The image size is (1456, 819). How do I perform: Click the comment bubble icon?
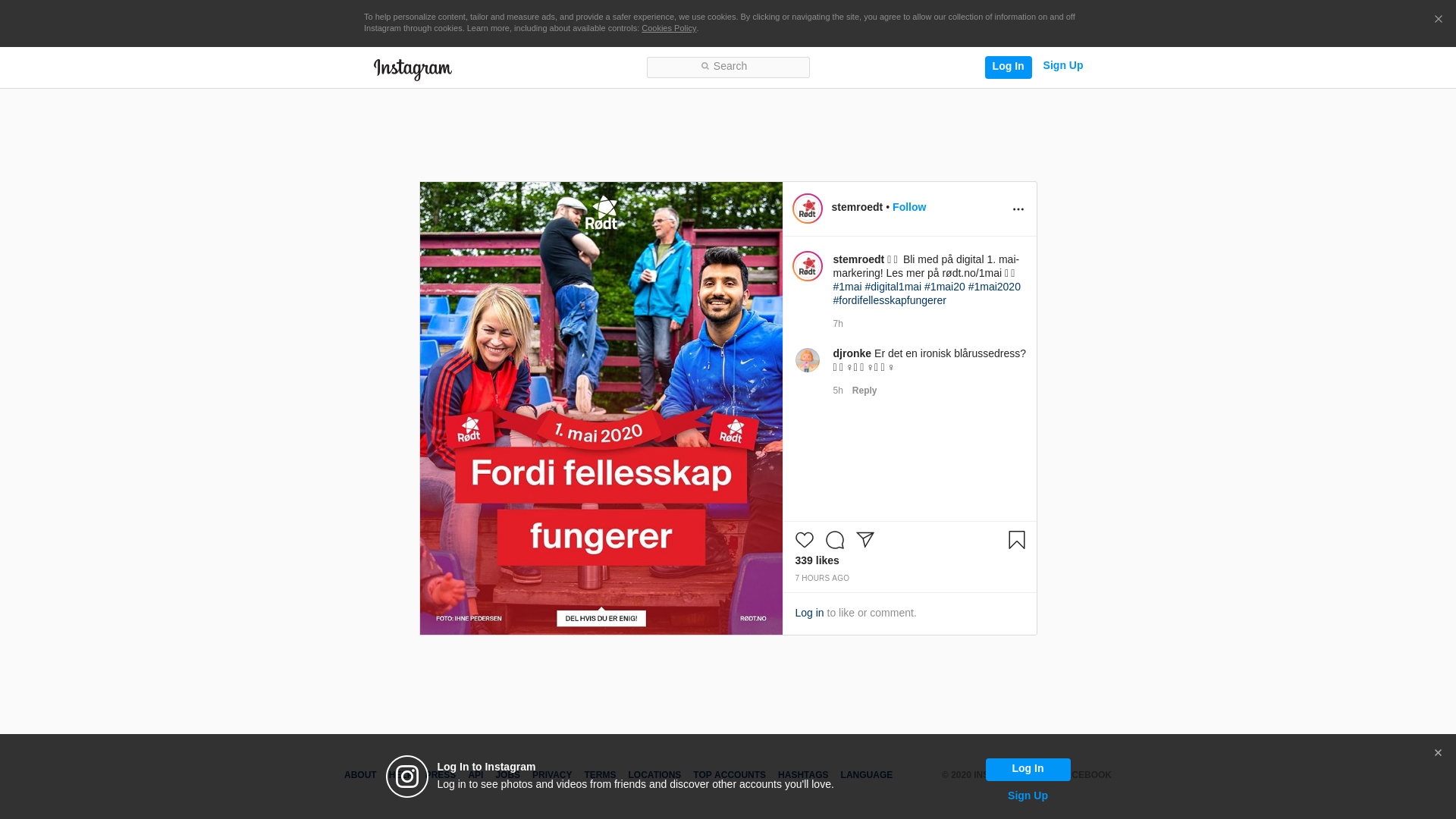[x=835, y=540]
